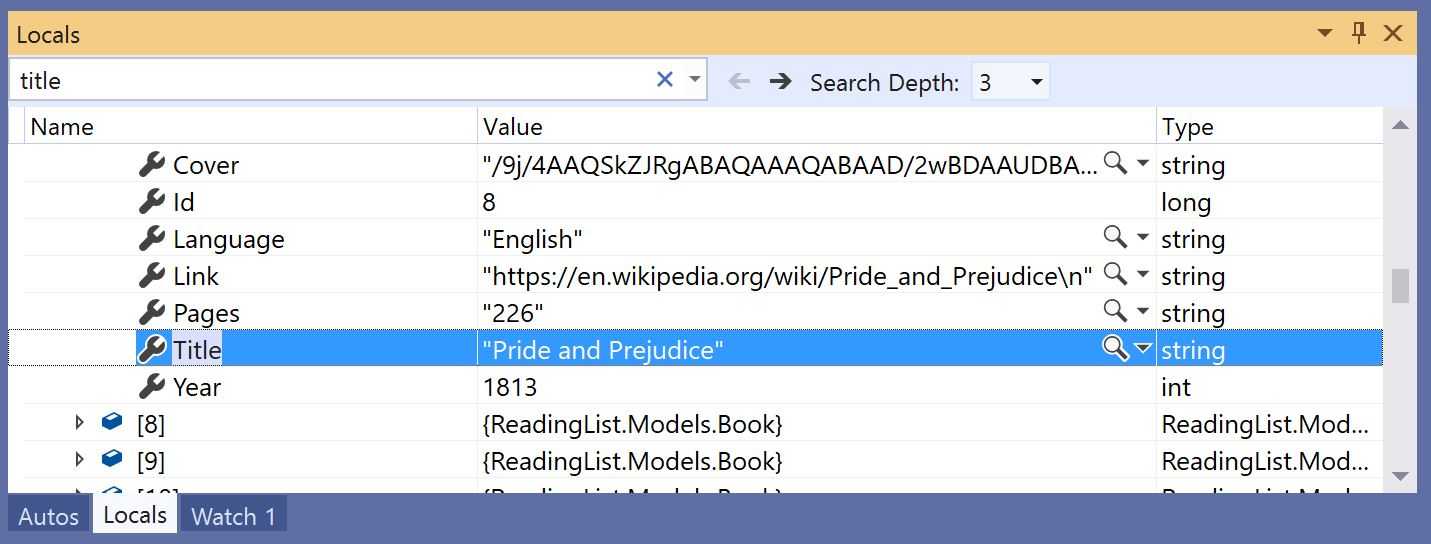
Task: Select the Year property name
Action: pyautogui.click(x=197, y=387)
